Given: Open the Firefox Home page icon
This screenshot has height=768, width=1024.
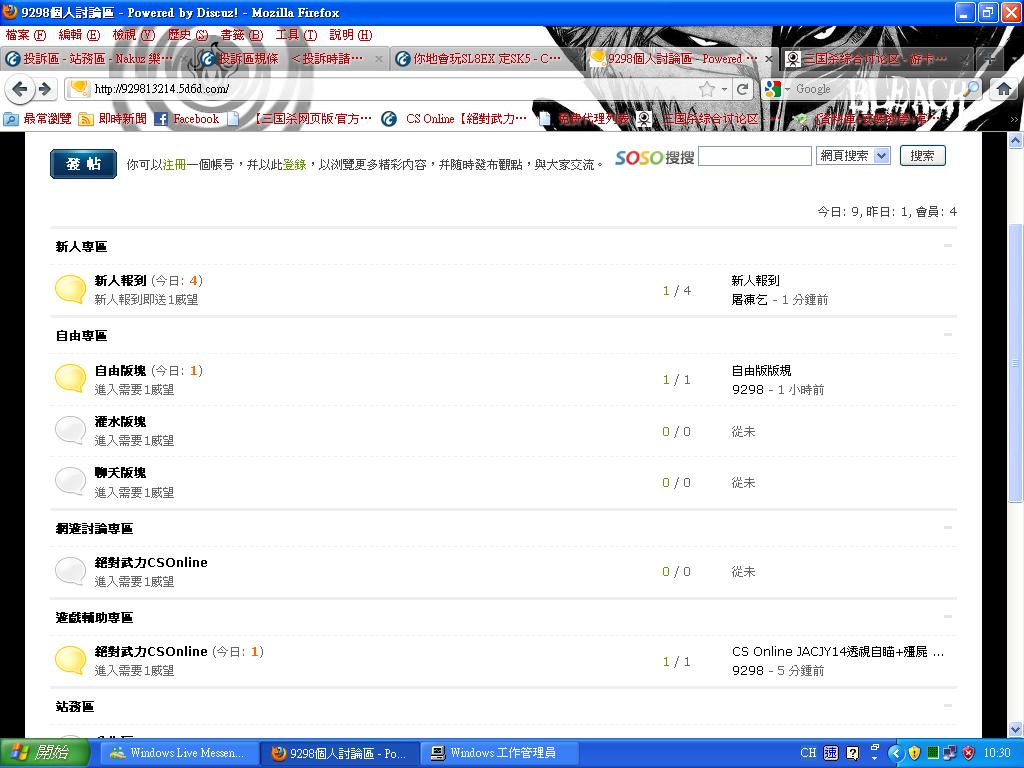Looking at the screenshot, I should (1003, 89).
